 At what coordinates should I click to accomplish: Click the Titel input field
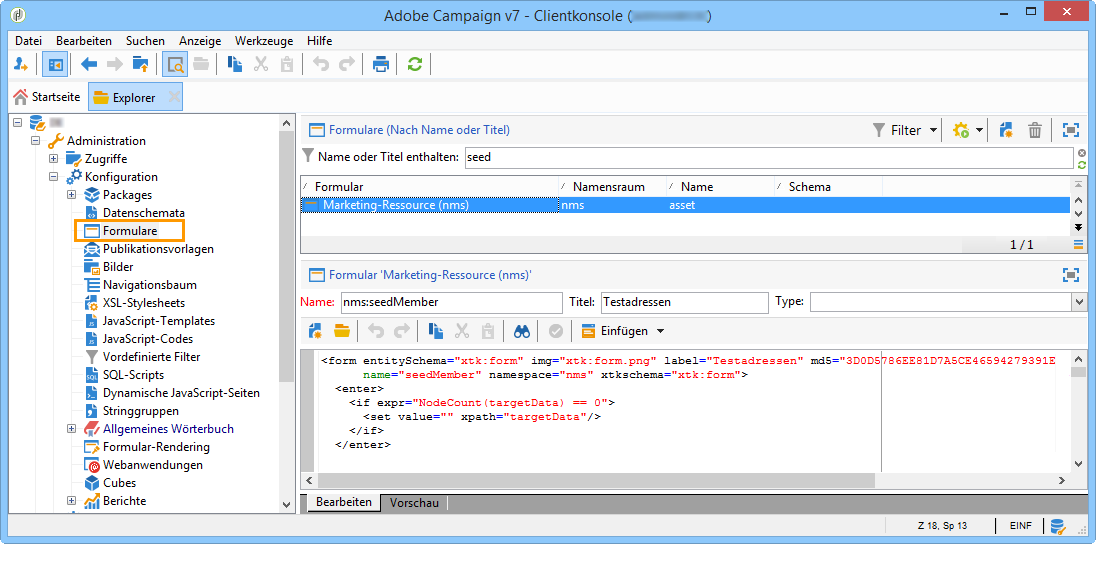coord(682,302)
